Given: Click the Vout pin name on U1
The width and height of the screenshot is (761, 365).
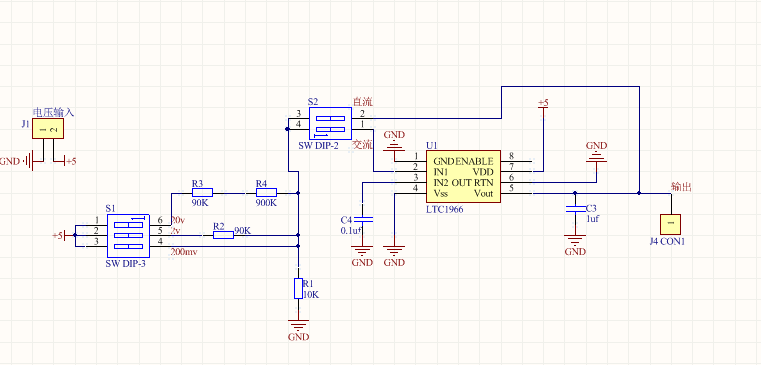Looking at the screenshot, I should click(483, 193).
